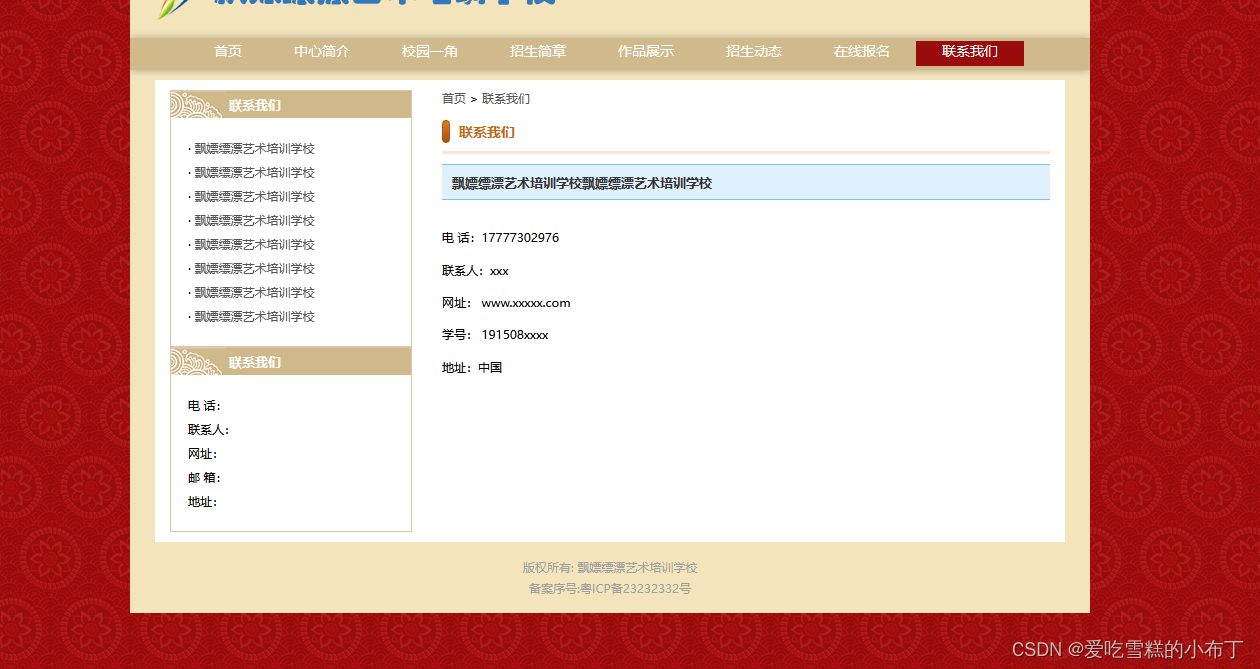Click the blue title bar with the school name
Viewport: 1260px width, 669px height.
point(746,183)
